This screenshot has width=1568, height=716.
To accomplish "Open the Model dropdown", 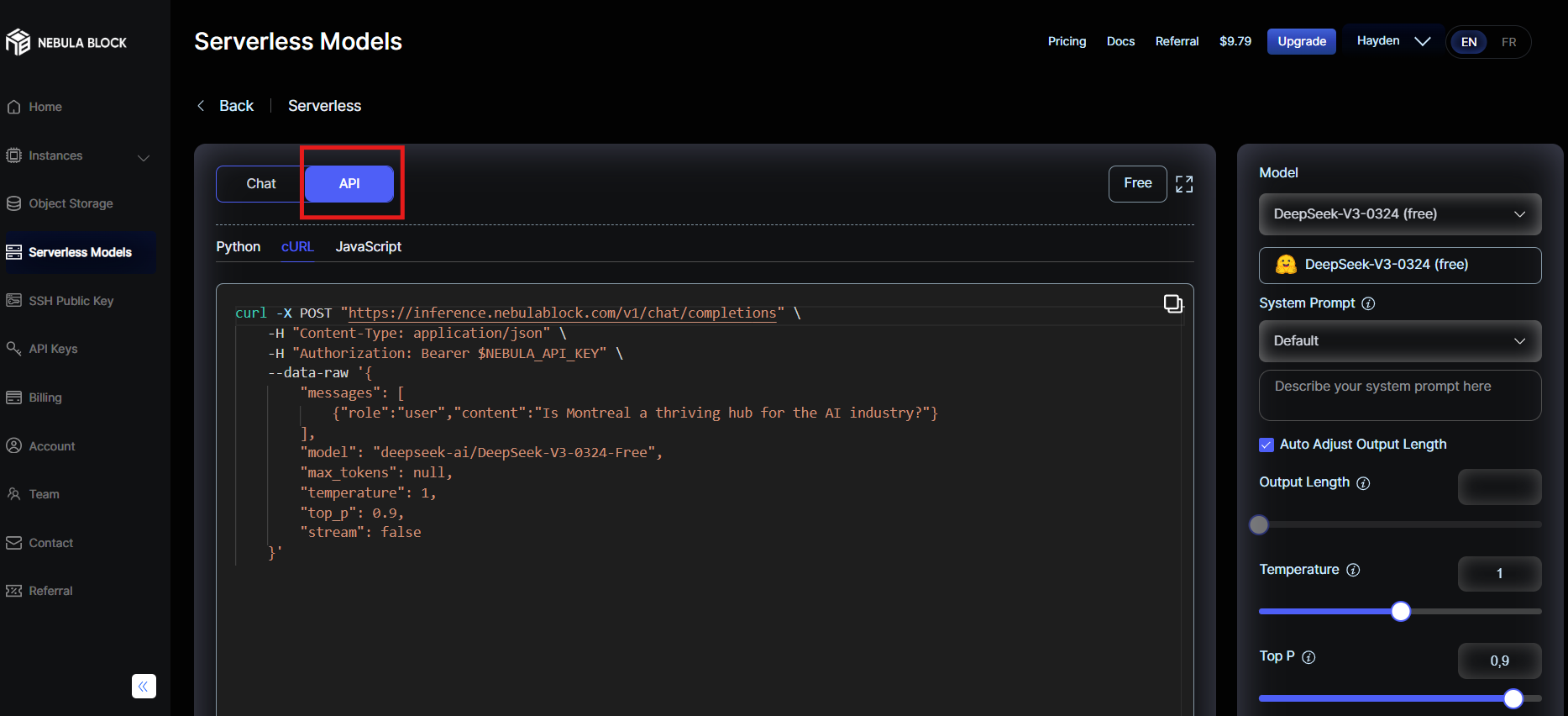I will click(x=1399, y=214).
